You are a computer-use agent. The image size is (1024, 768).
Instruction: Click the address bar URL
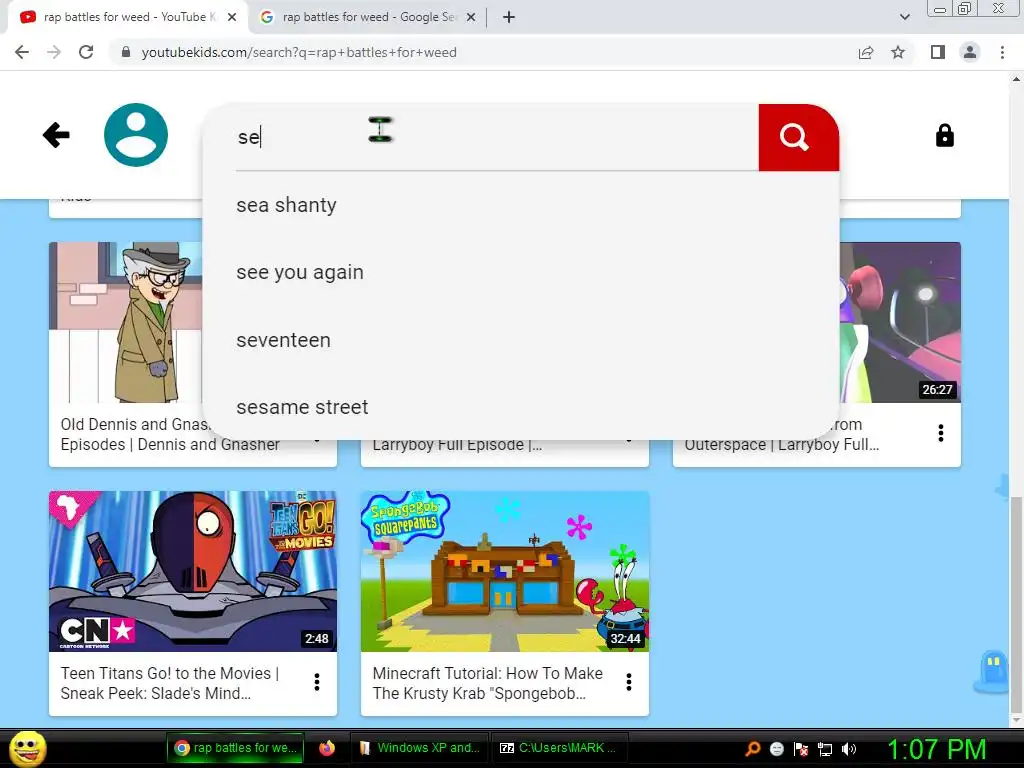coord(299,52)
